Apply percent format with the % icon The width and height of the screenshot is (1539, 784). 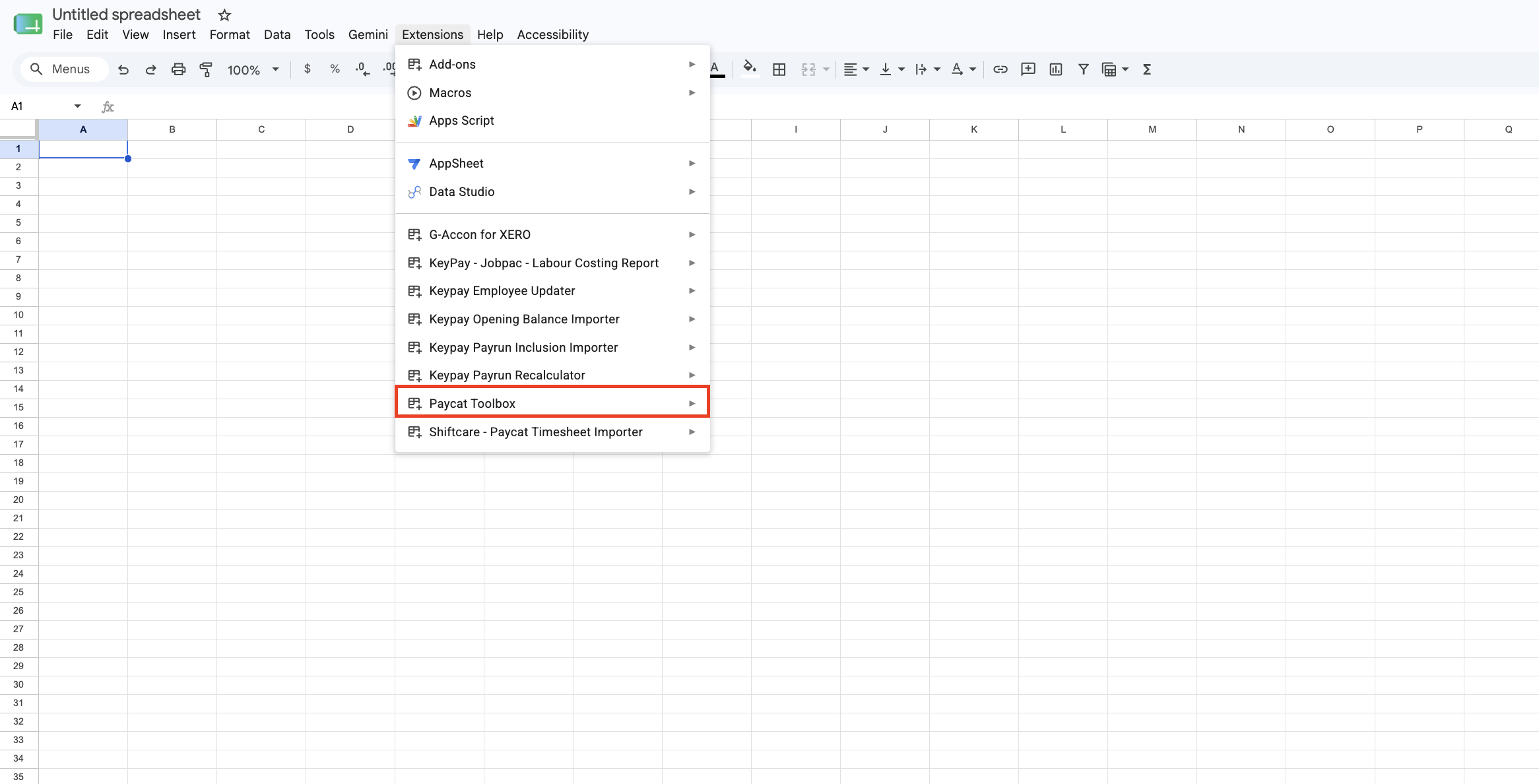point(335,69)
